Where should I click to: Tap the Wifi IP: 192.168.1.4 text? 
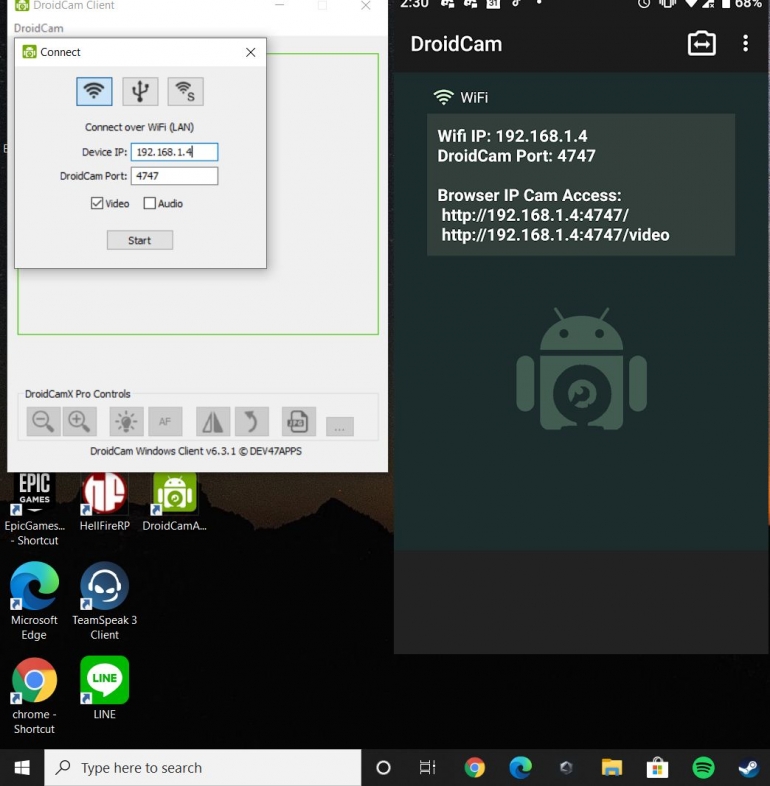[x=512, y=136]
